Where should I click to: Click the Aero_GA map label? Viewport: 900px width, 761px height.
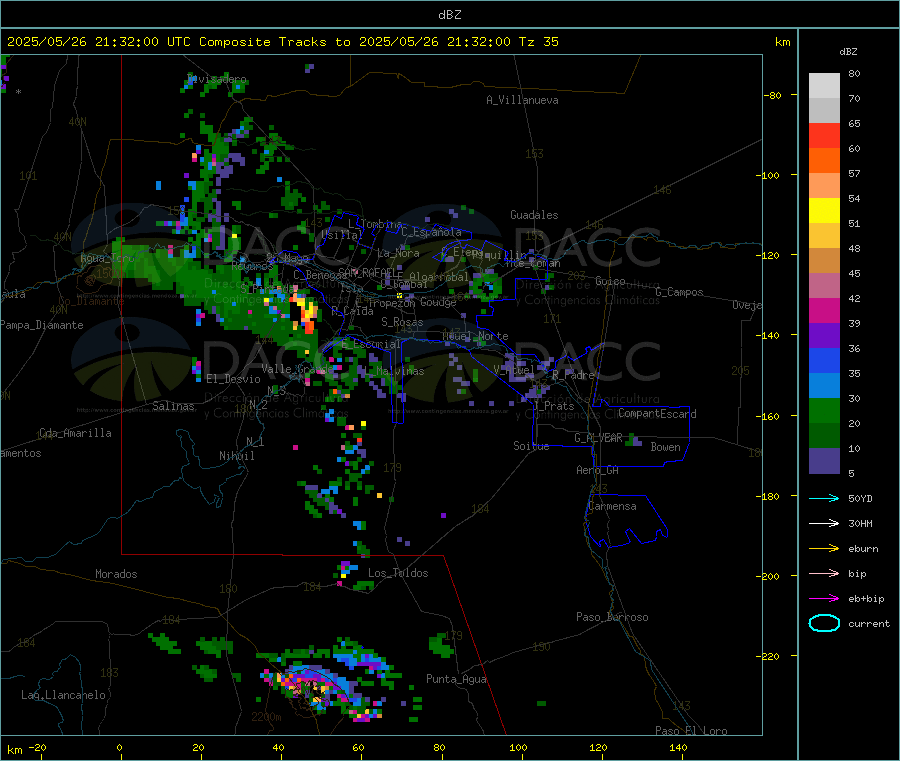tap(598, 470)
